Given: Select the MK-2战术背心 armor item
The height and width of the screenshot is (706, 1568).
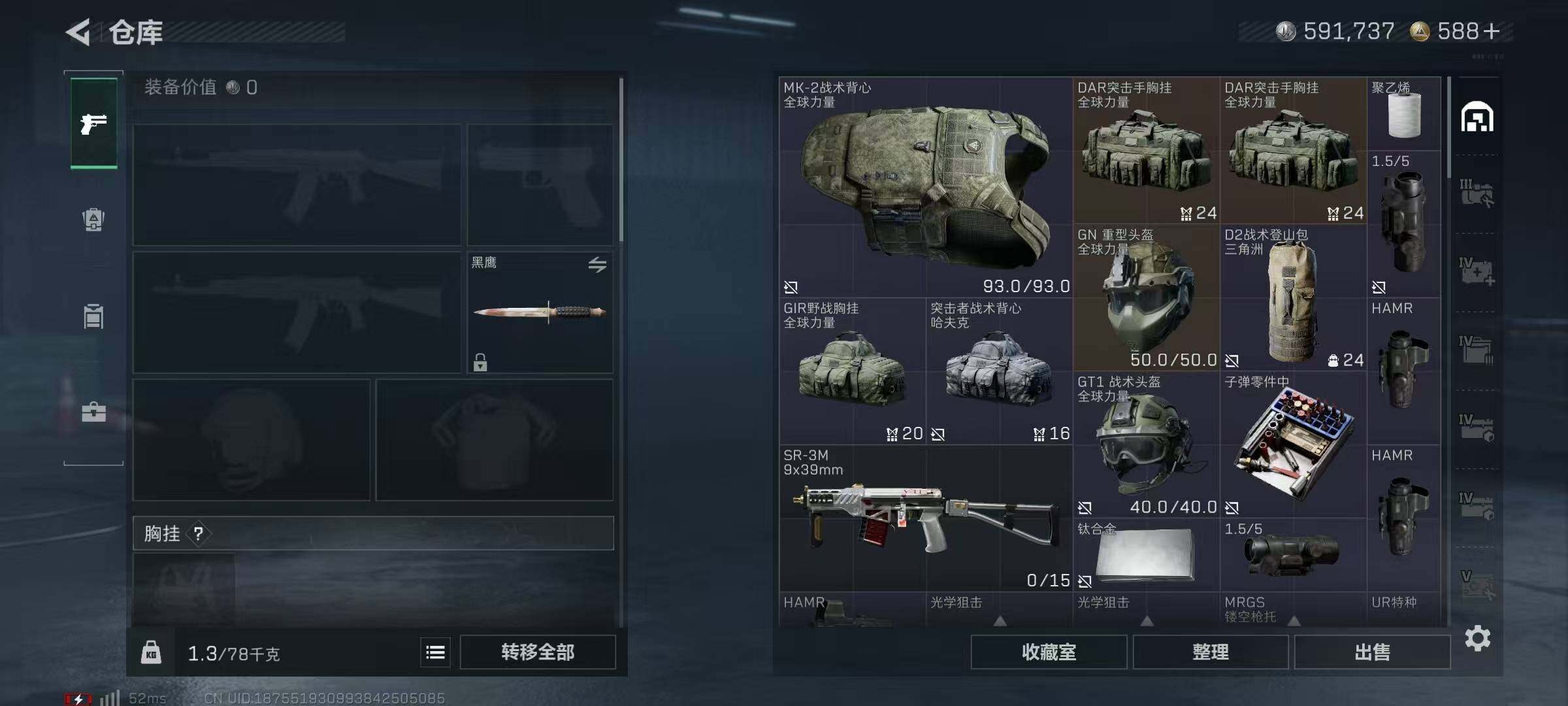Looking at the screenshot, I should tap(926, 187).
